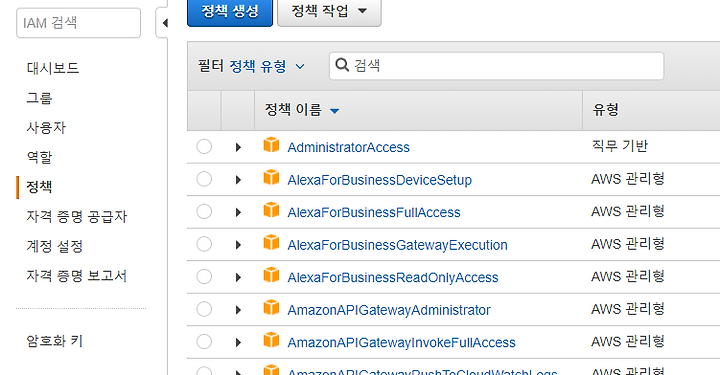
Task: Select the AmazonAPIGatewayInvokeFullAccess radio button
Action: (x=204, y=342)
